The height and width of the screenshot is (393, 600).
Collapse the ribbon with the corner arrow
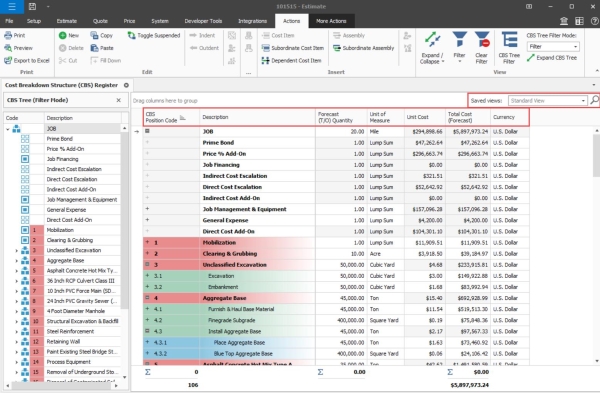coord(597,71)
